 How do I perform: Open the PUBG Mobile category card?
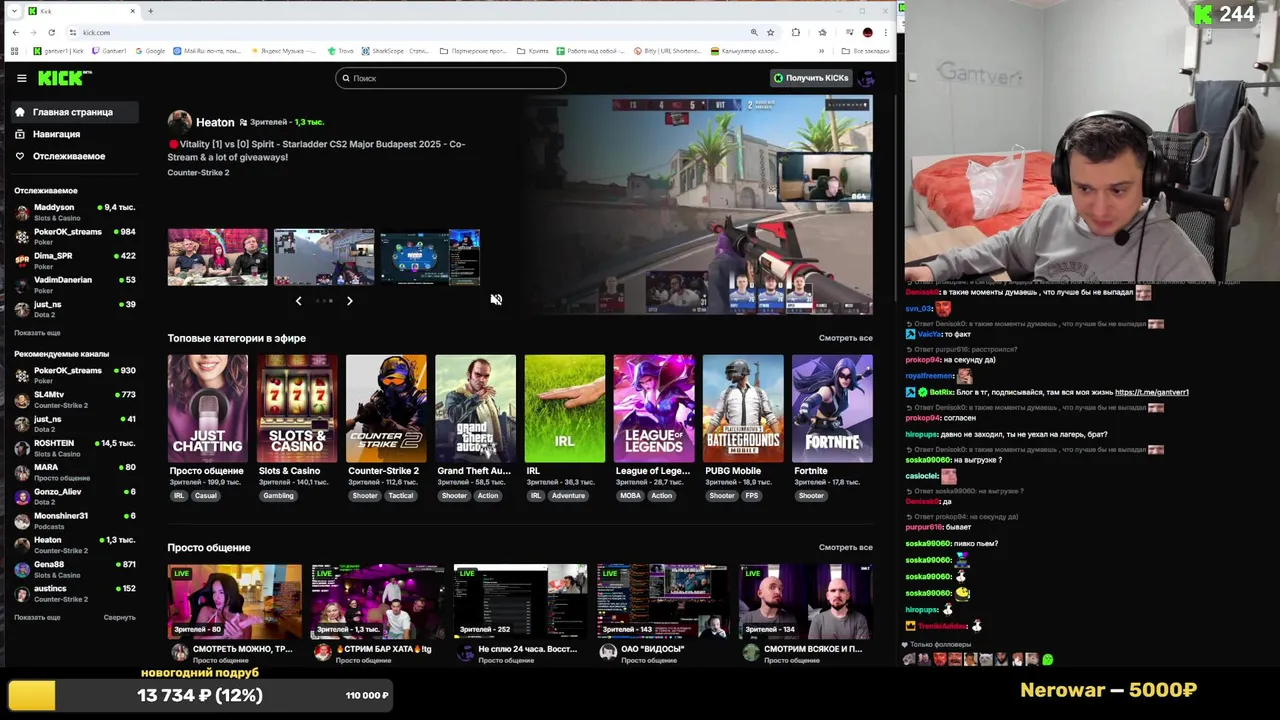point(743,408)
